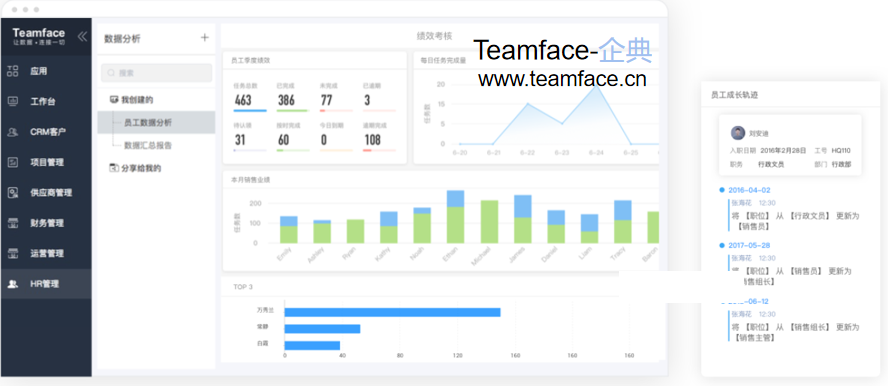Click the 项目管理 icon in sidebar
The image size is (888, 386).
pos(12,162)
